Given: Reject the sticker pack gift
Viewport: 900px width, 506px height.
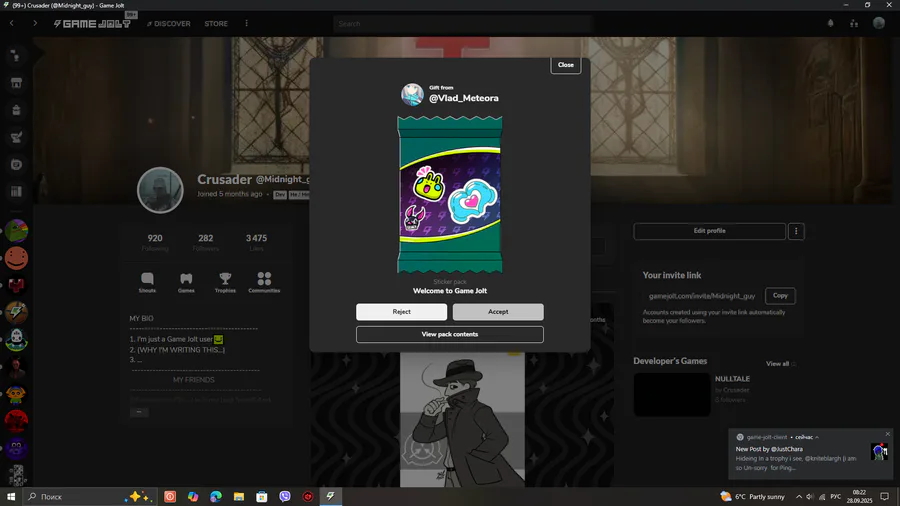Looking at the screenshot, I should pyautogui.click(x=401, y=312).
